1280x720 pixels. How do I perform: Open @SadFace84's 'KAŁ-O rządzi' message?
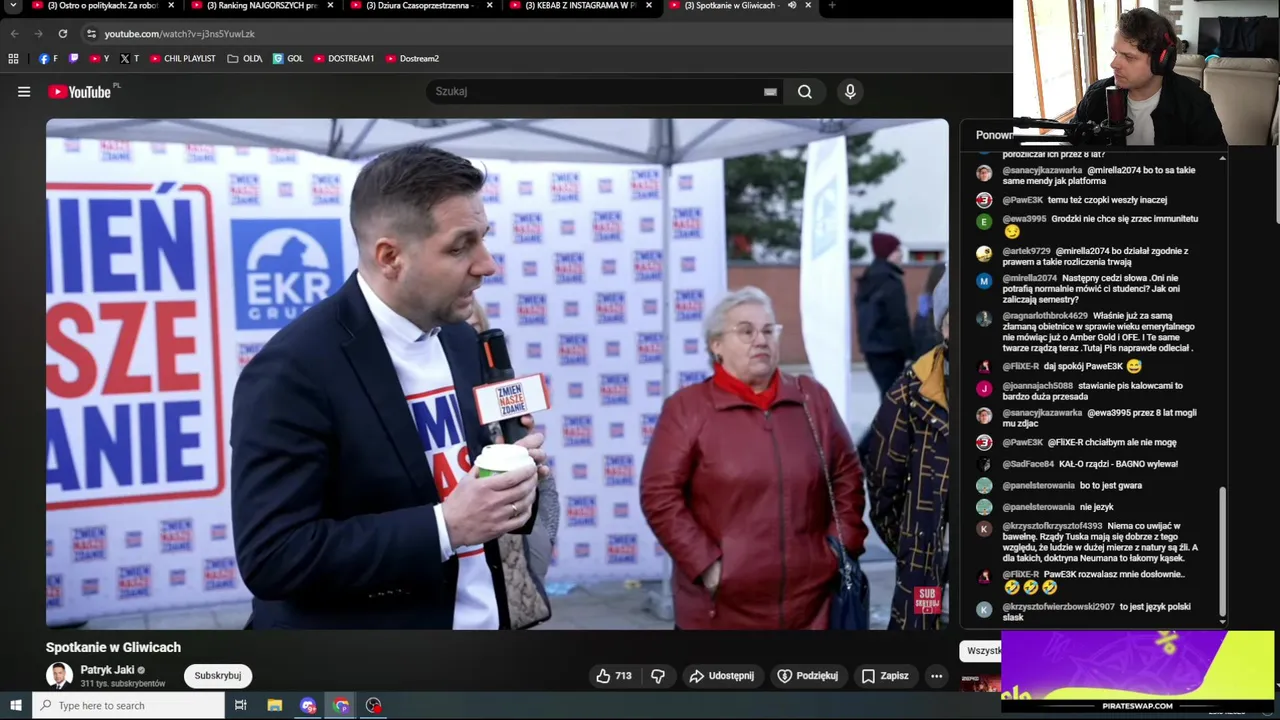pyautogui.click(x=1090, y=464)
